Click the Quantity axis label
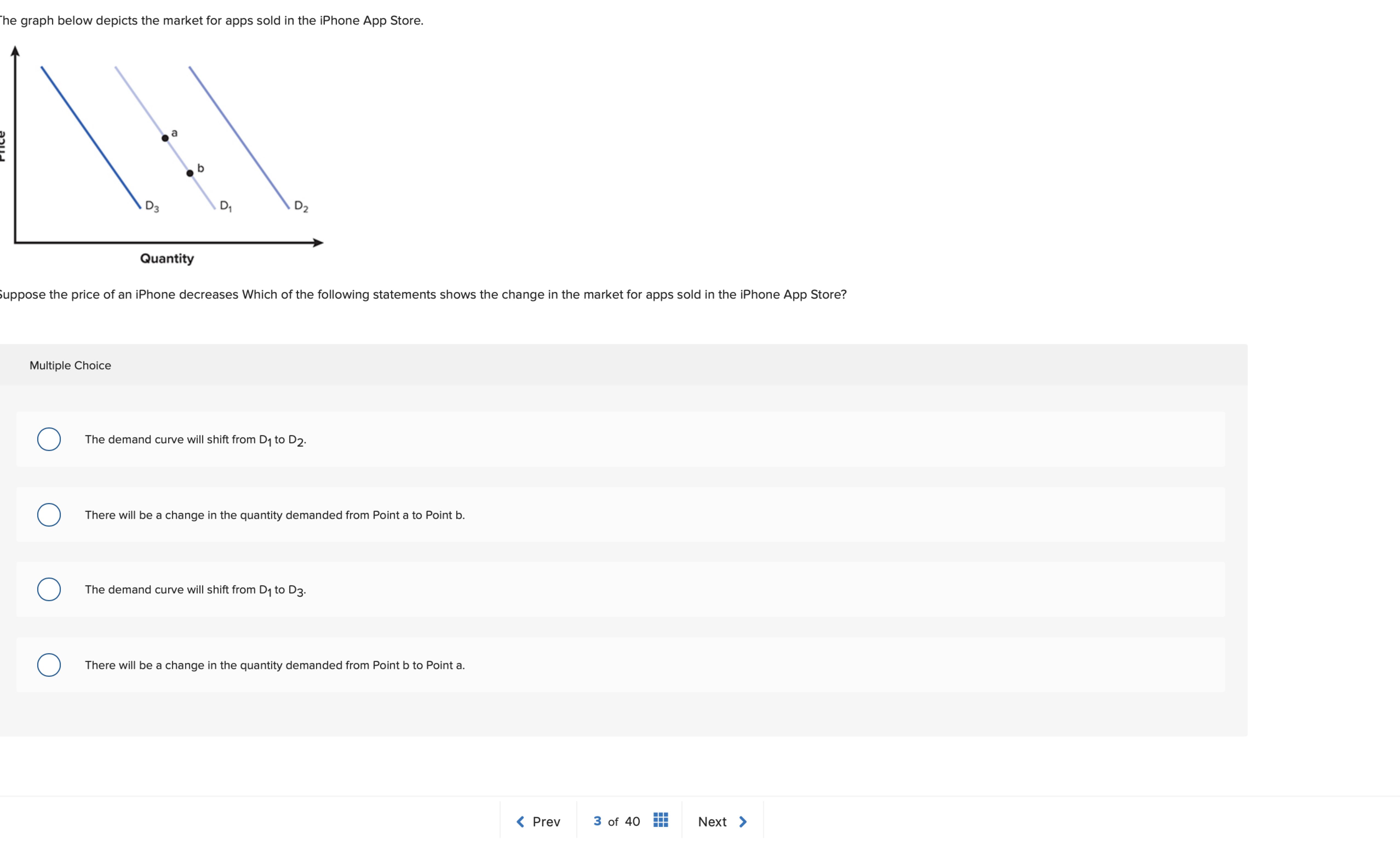 [167, 258]
